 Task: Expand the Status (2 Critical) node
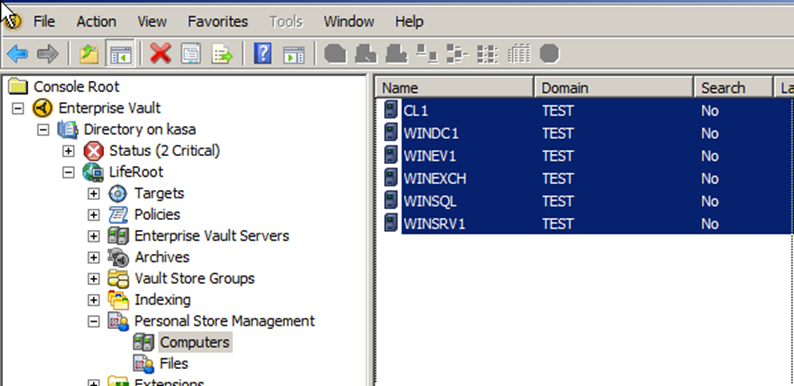point(68,151)
